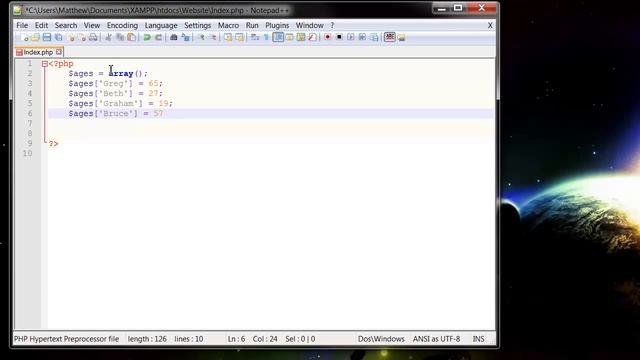
Task: Toggle the highlighted indent guide icon
Action: click(278, 38)
